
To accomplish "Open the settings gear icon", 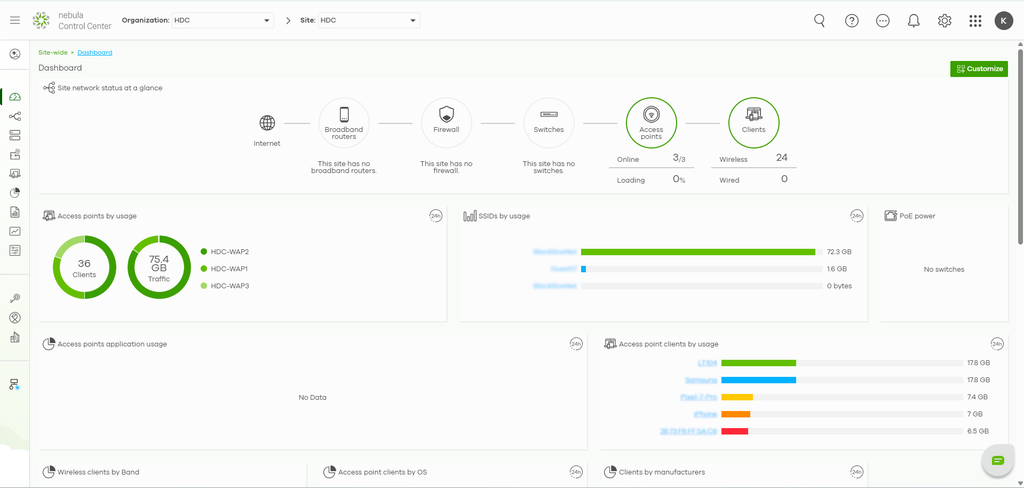I will click(x=944, y=21).
